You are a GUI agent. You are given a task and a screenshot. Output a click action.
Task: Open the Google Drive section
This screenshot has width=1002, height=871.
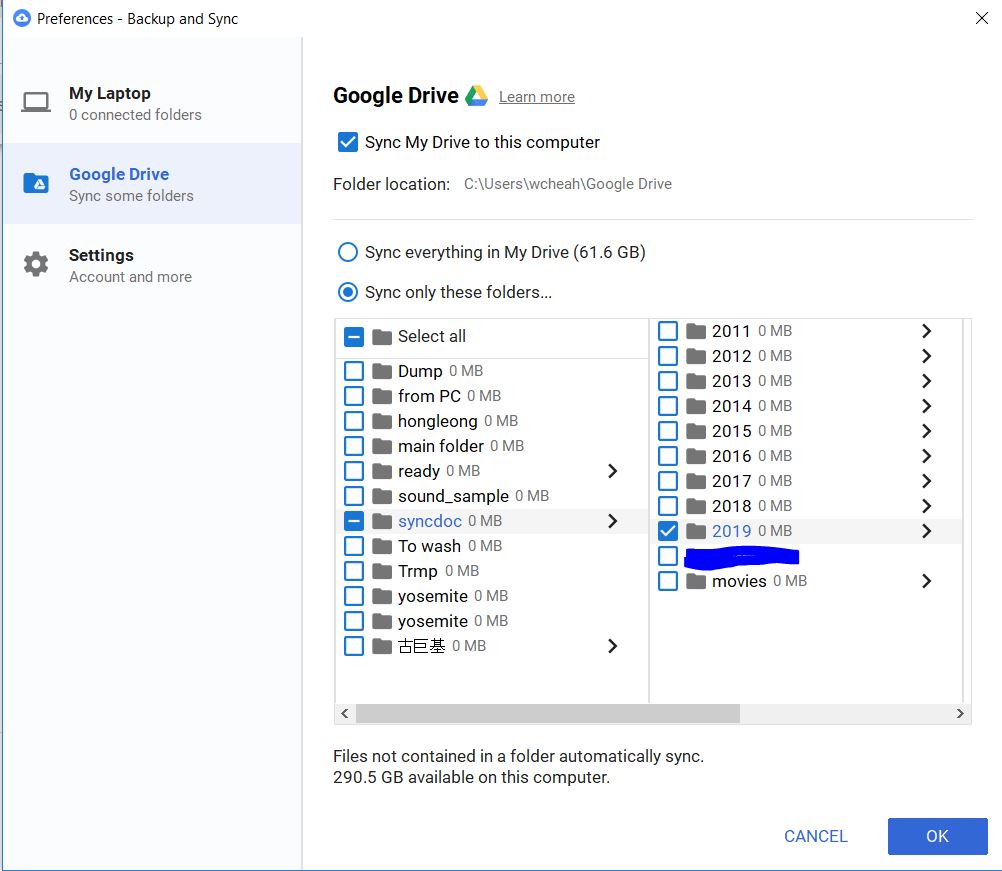[x=152, y=184]
